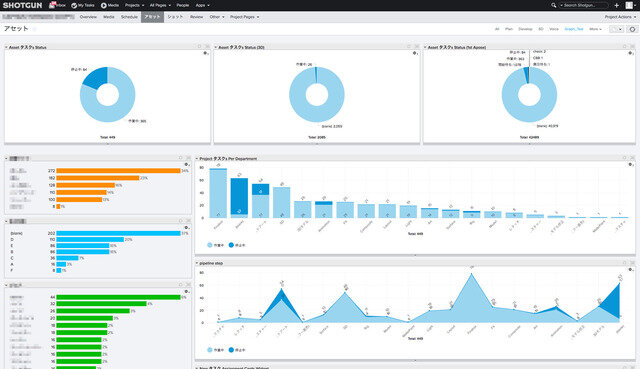Image resolution: width=640 pixels, height=369 pixels.
Task: Switch to the Review tab
Action: (196, 17)
